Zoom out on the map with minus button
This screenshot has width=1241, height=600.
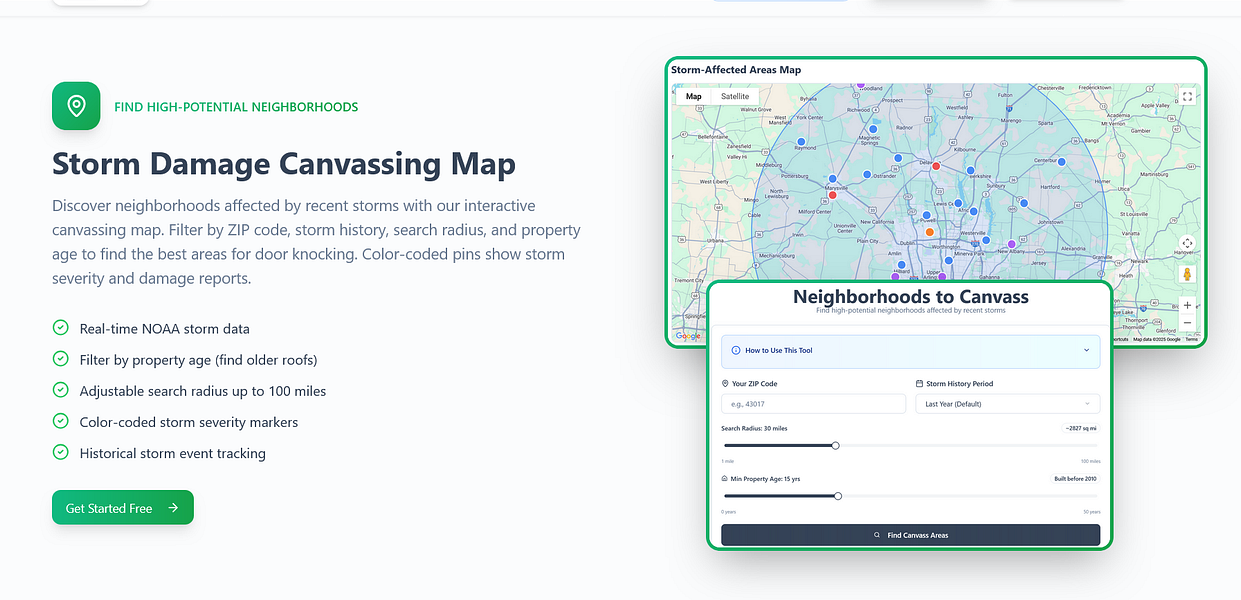(1187, 323)
